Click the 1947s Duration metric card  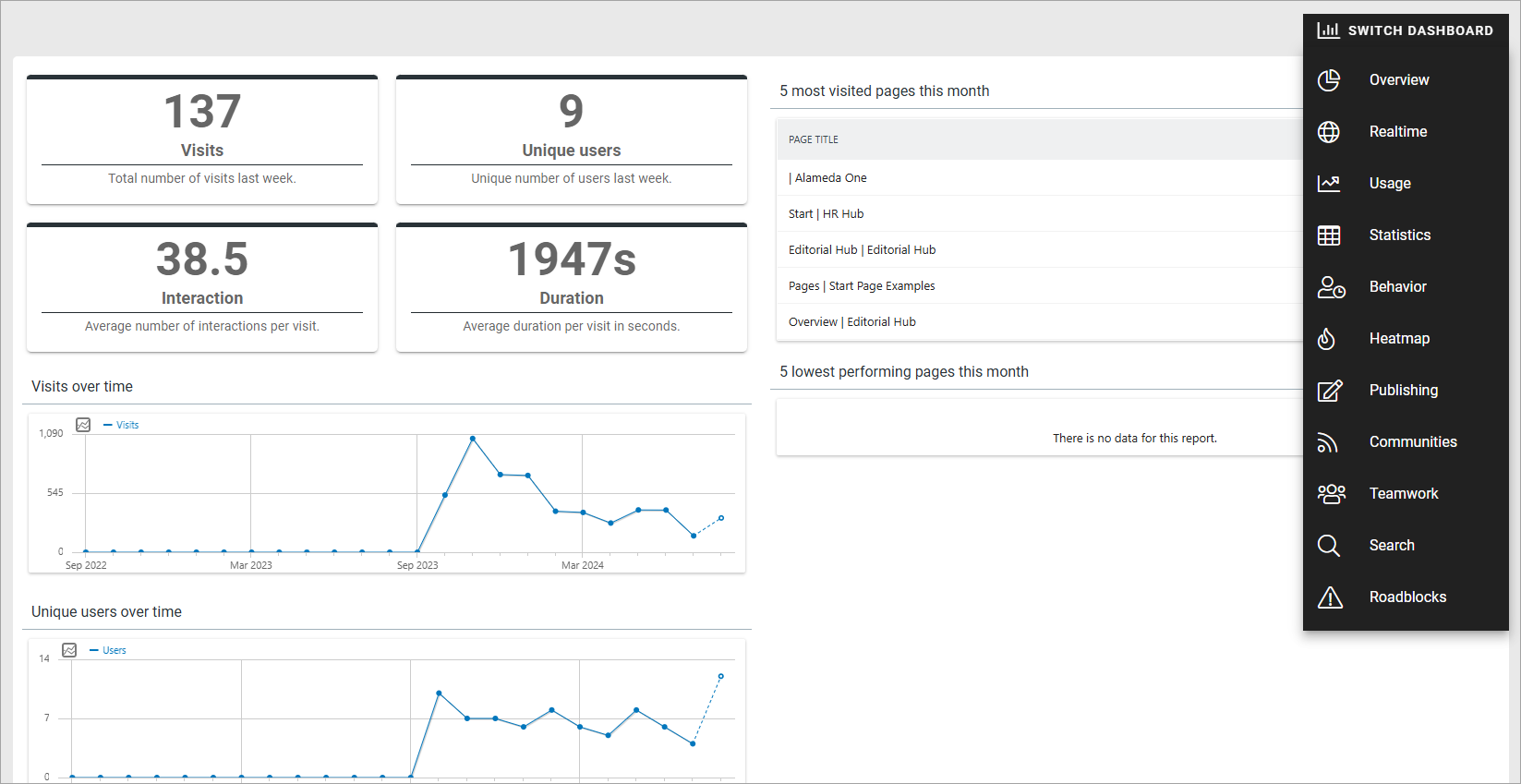click(x=572, y=287)
